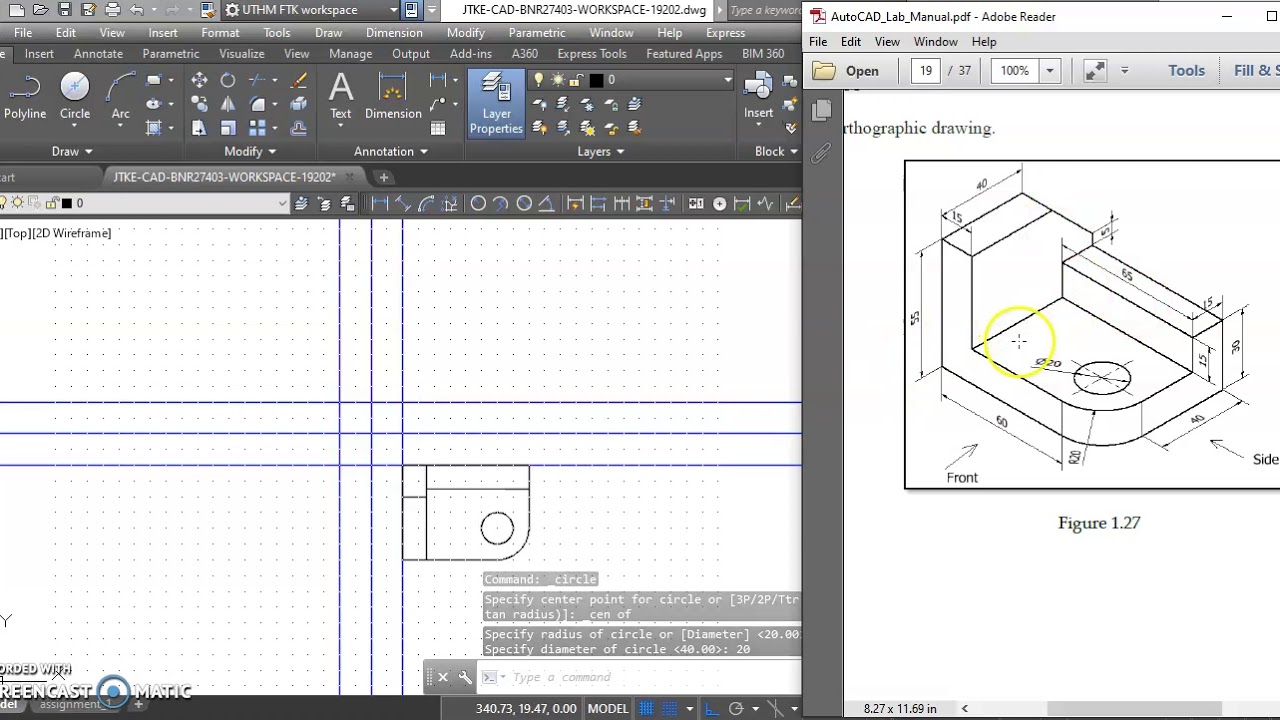
Task: Click the black layer color swatch in ribbon
Action: [597, 80]
